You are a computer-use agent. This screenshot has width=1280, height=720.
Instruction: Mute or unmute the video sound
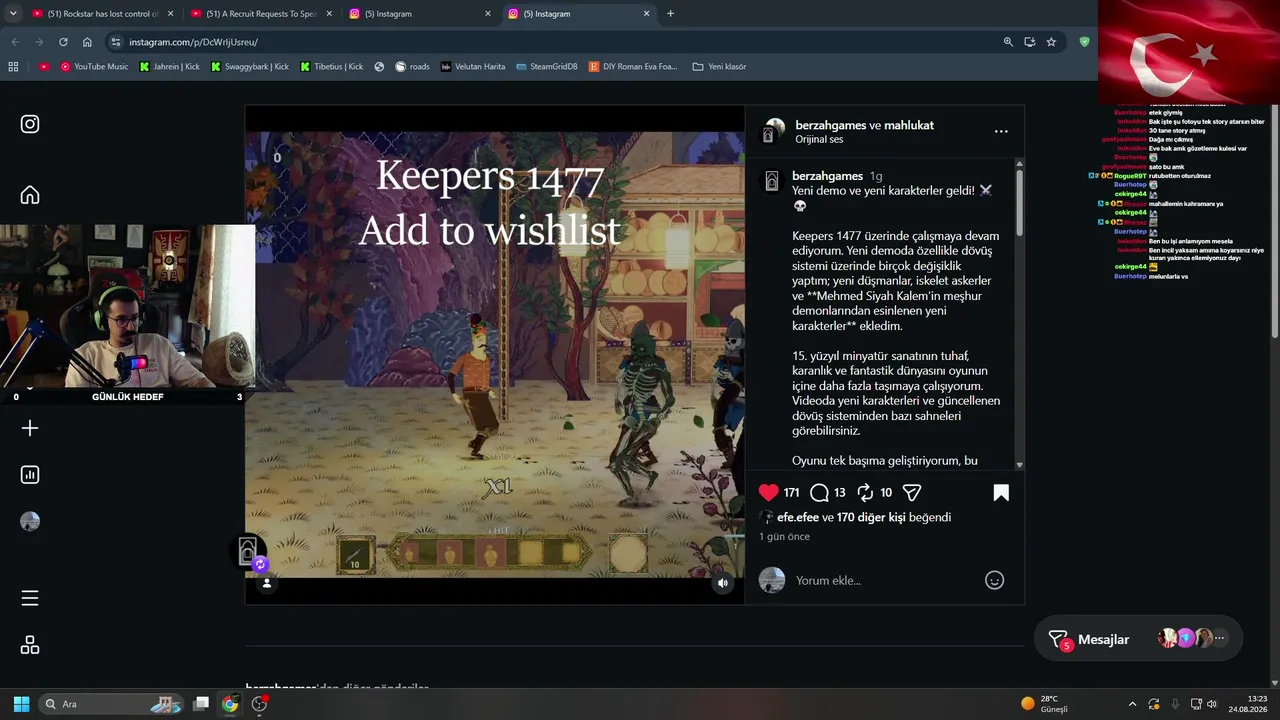coord(723,583)
